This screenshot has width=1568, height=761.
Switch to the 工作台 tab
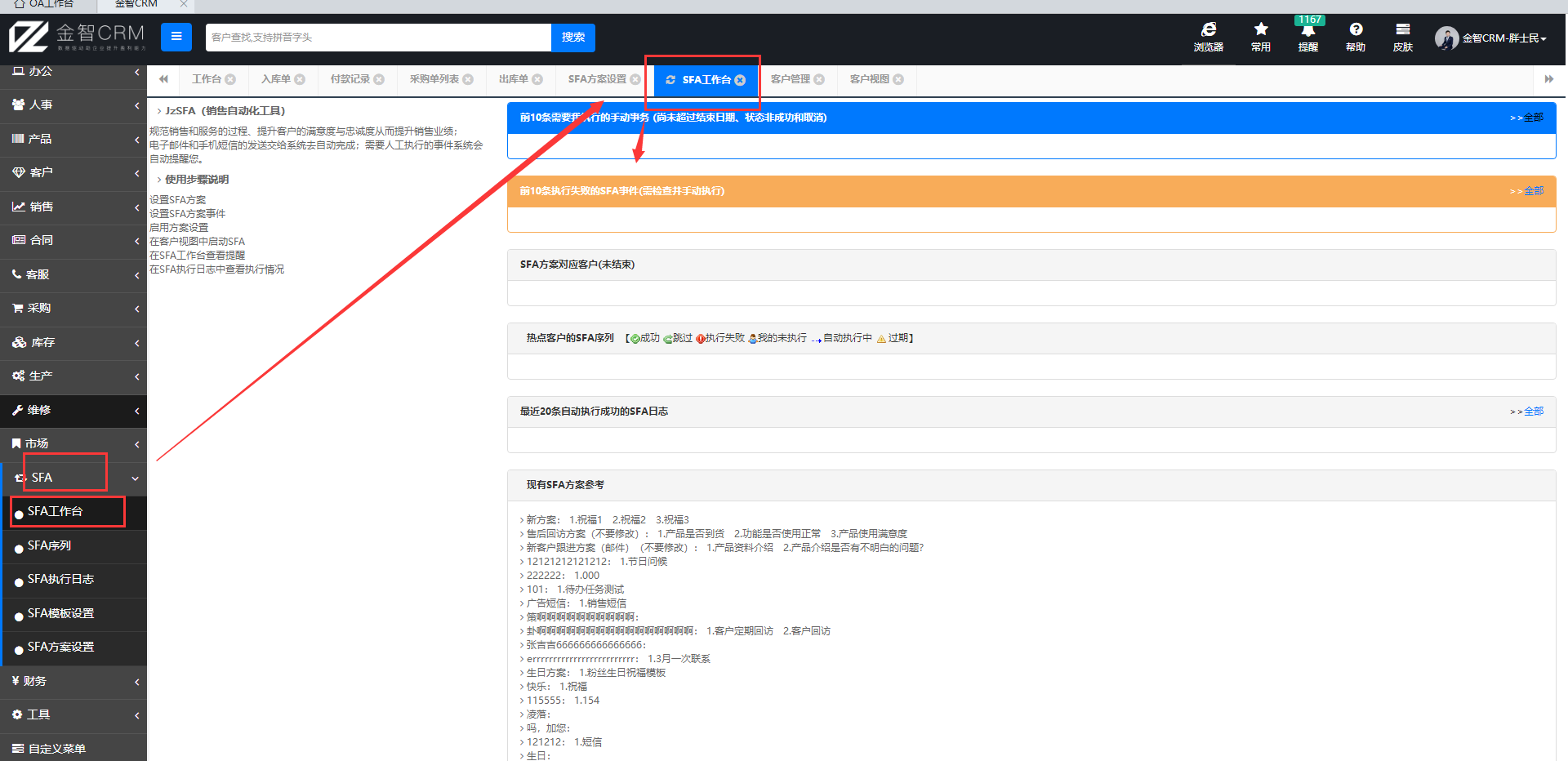pos(207,79)
